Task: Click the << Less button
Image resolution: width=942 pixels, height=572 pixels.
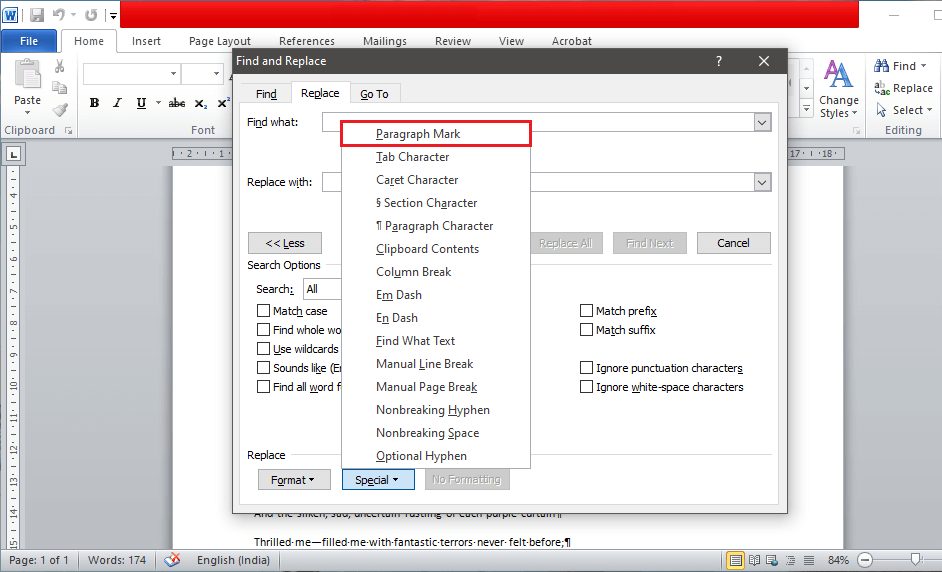Action: click(285, 243)
